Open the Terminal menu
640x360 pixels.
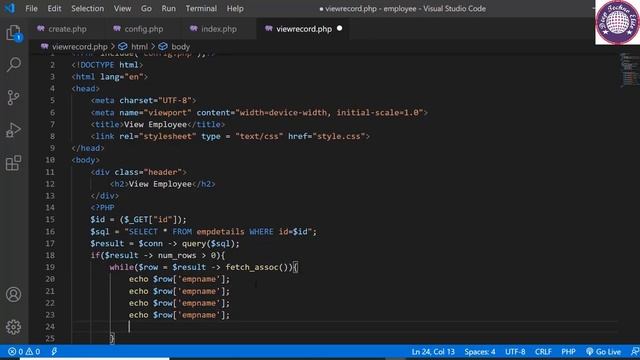click(201, 9)
